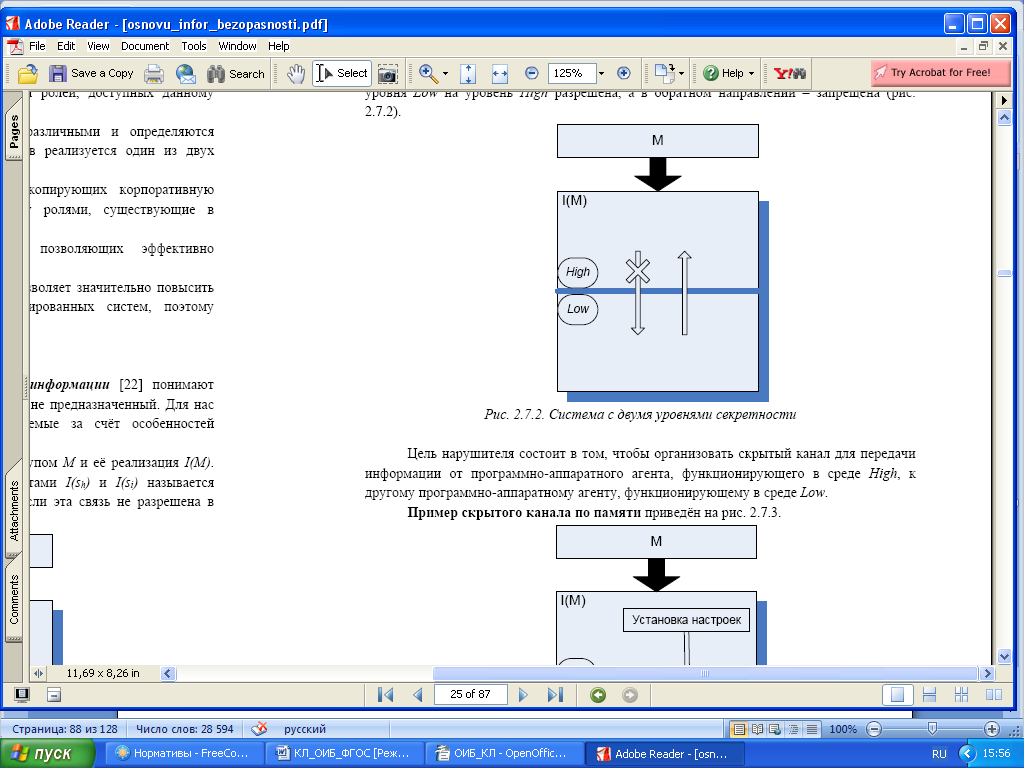
Task: Zoom in with the plus button
Action: [x=624, y=73]
